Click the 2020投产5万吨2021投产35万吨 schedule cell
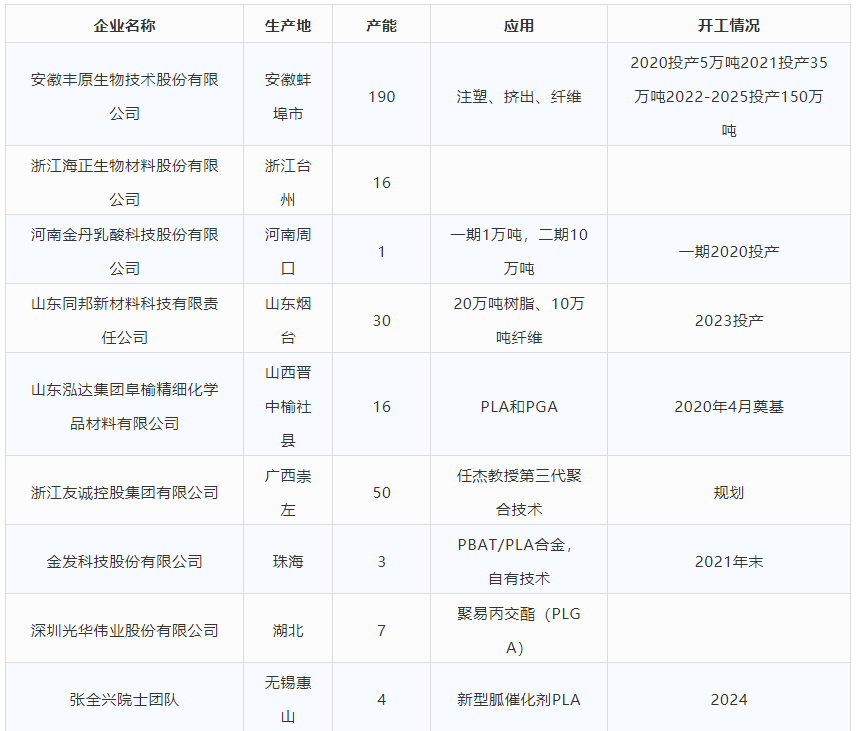 click(729, 96)
